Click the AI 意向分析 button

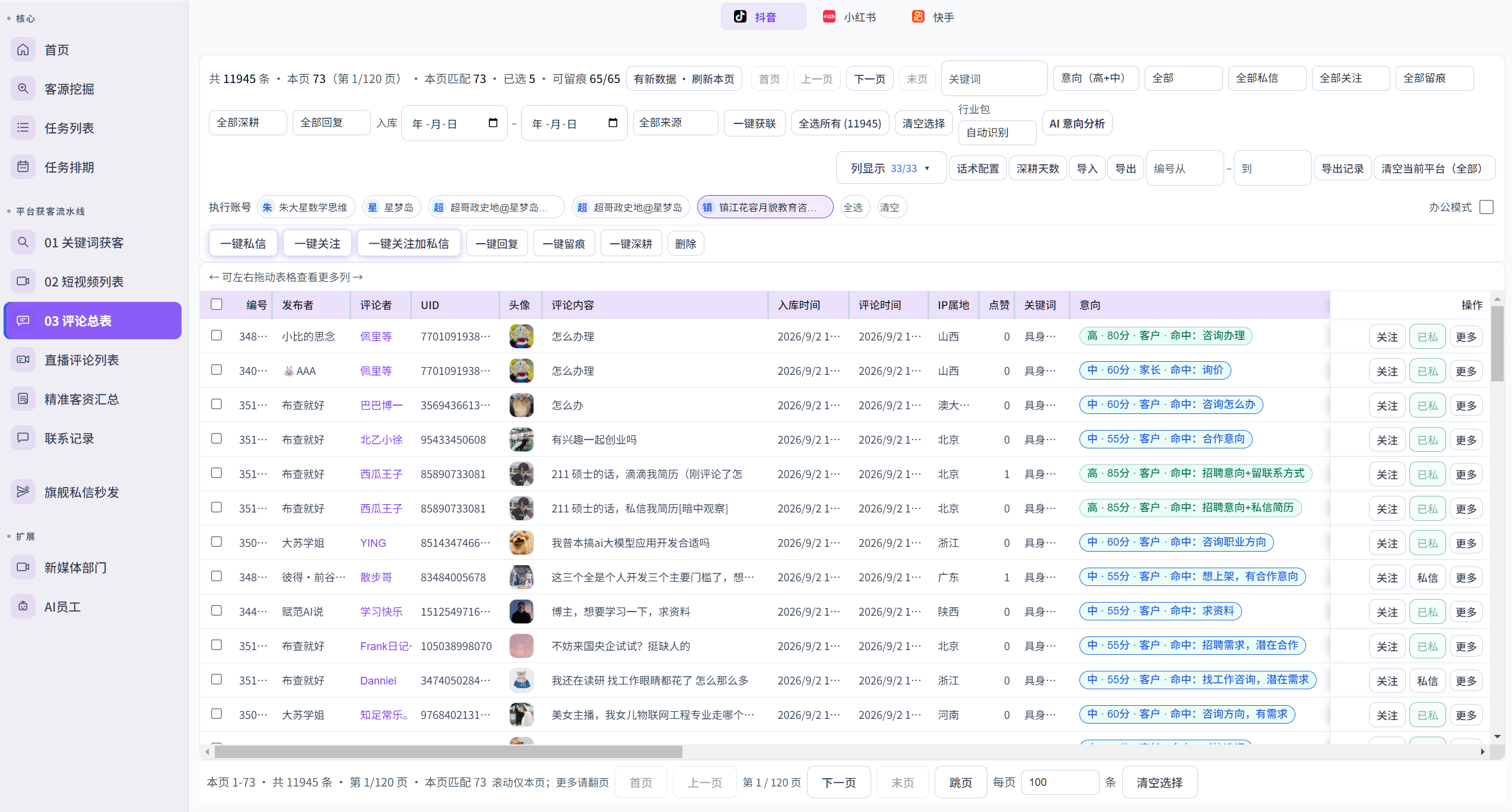pyautogui.click(x=1077, y=123)
